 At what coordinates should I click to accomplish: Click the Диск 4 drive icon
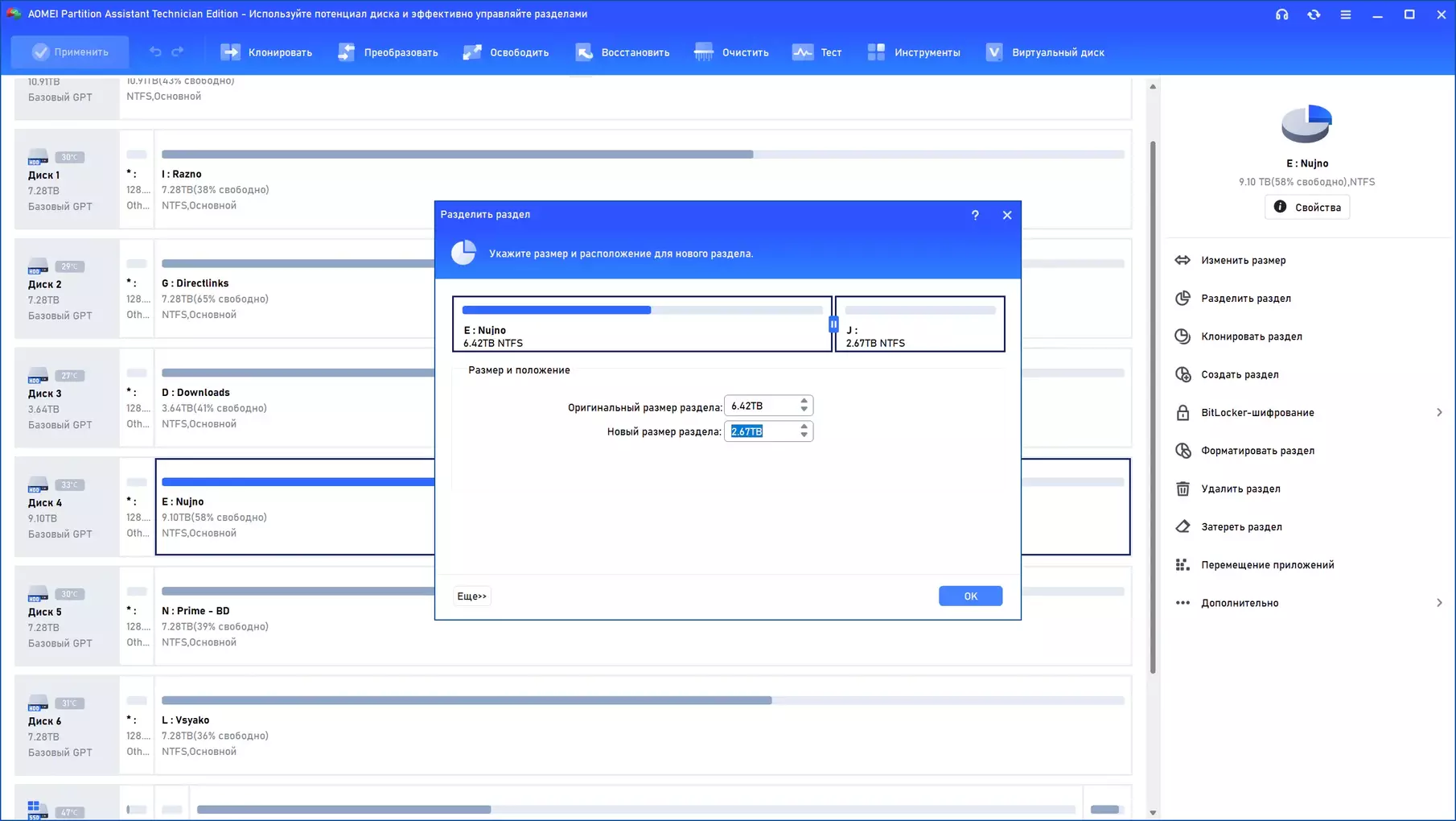pyautogui.click(x=38, y=484)
